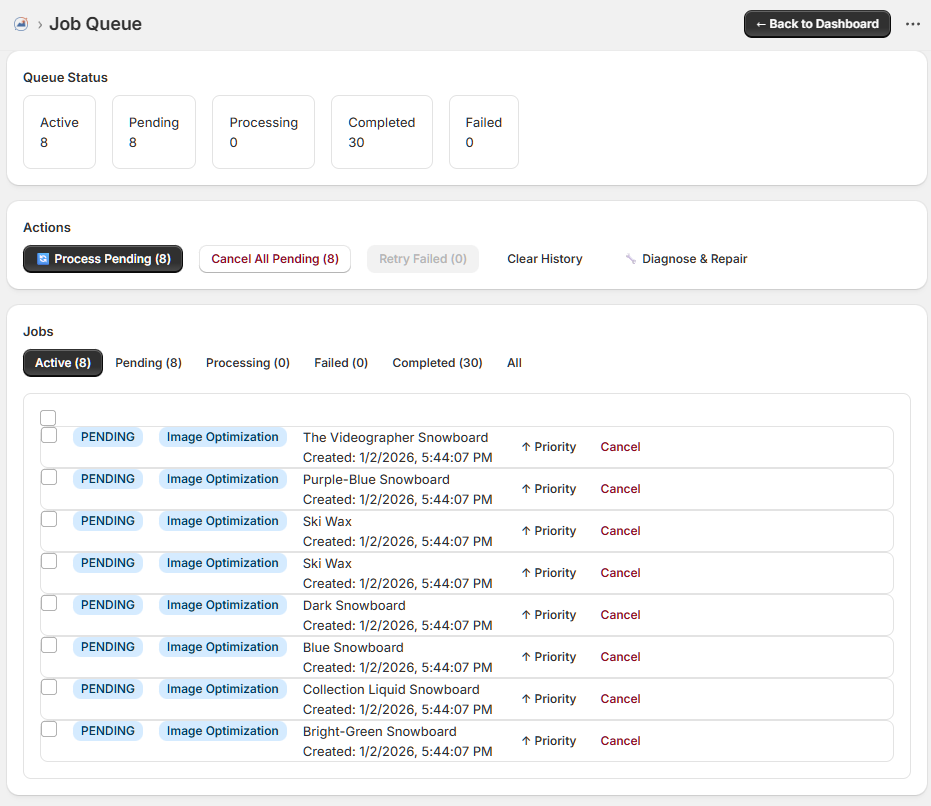Image resolution: width=931 pixels, height=806 pixels.
Task: Check the Bright-Green Snowboard job checkbox
Action: (49, 729)
